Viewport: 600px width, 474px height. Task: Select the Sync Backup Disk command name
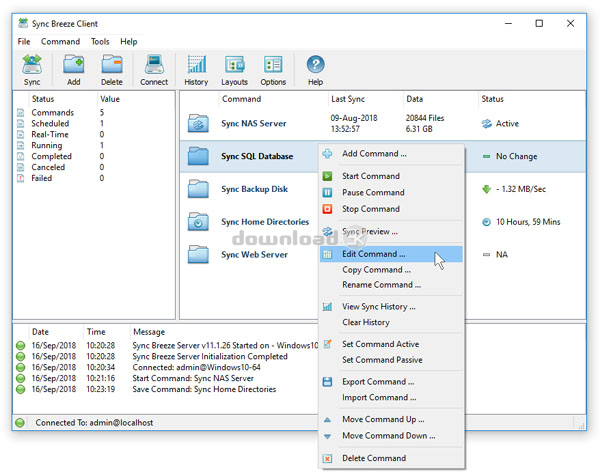click(x=254, y=189)
